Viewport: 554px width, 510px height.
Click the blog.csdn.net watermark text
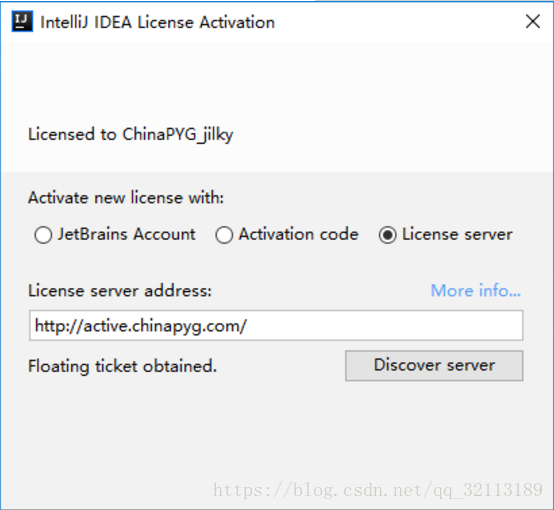pyautogui.click(x=378, y=490)
